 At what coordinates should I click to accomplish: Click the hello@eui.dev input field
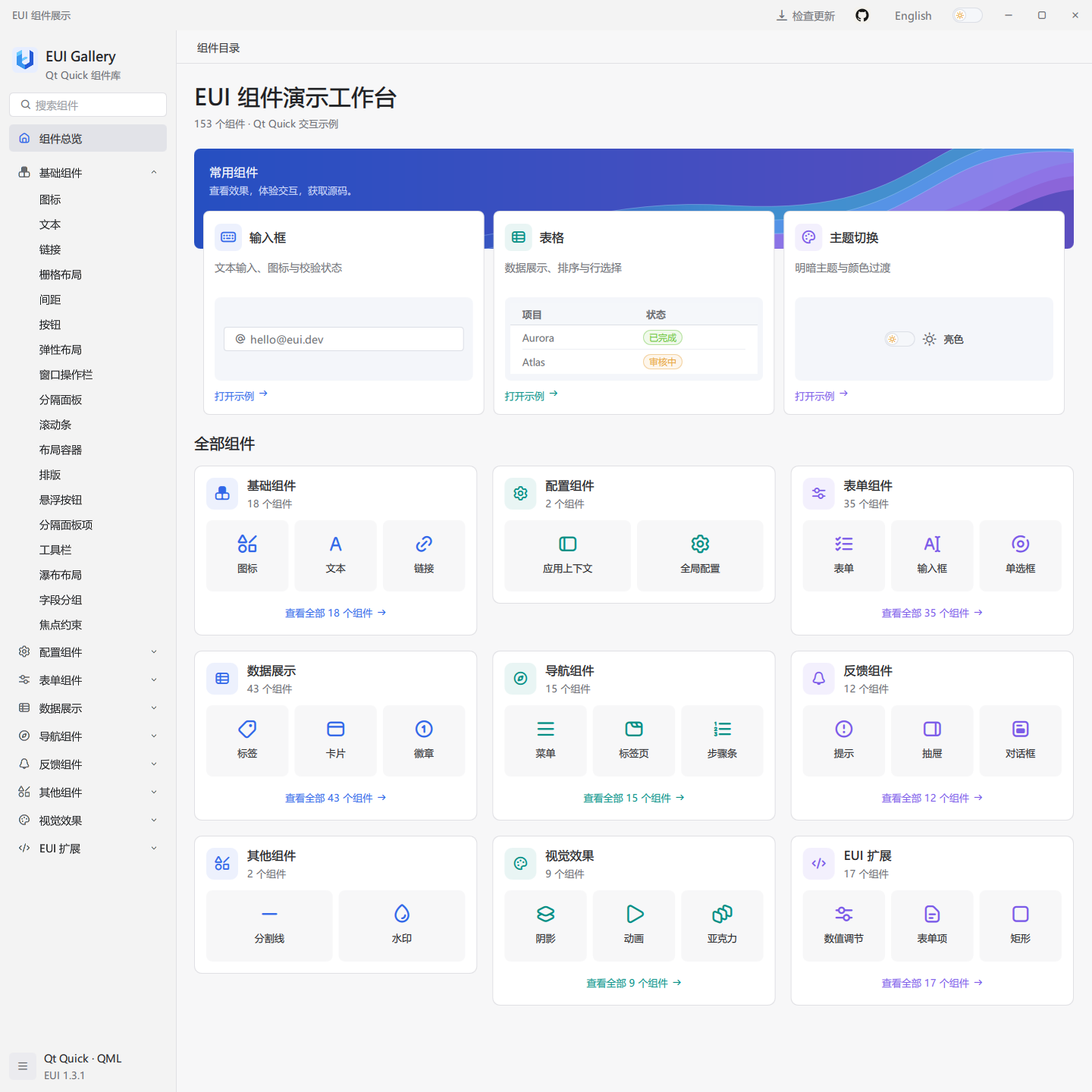tap(344, 339)
